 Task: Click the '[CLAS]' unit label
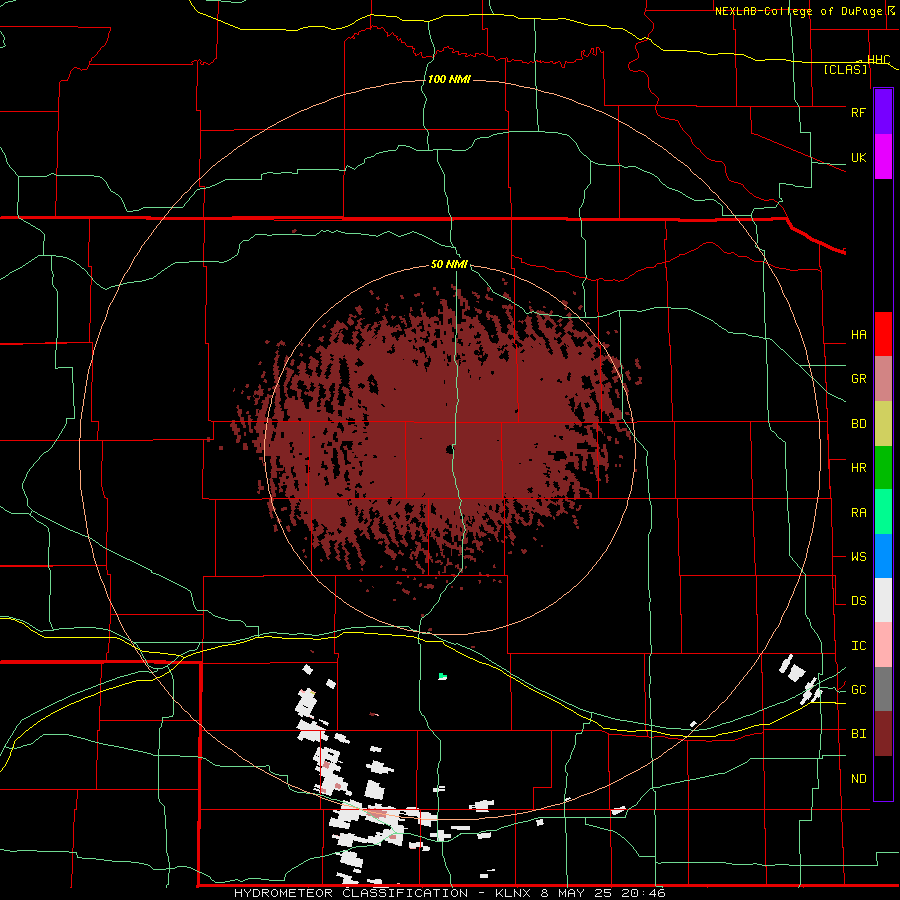point(845,70)
